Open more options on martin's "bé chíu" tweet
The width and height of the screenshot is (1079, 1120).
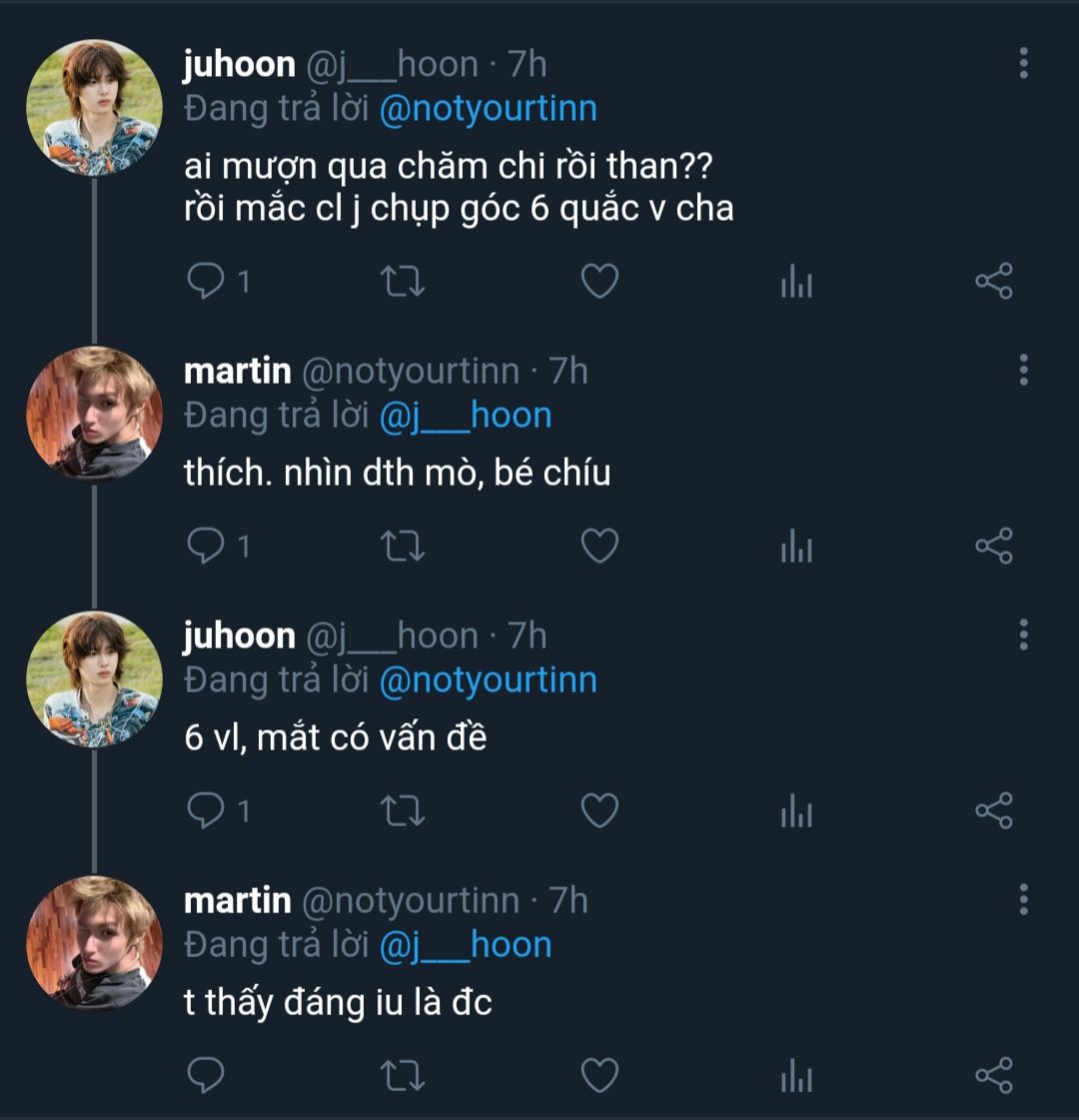pos(1023,370)
